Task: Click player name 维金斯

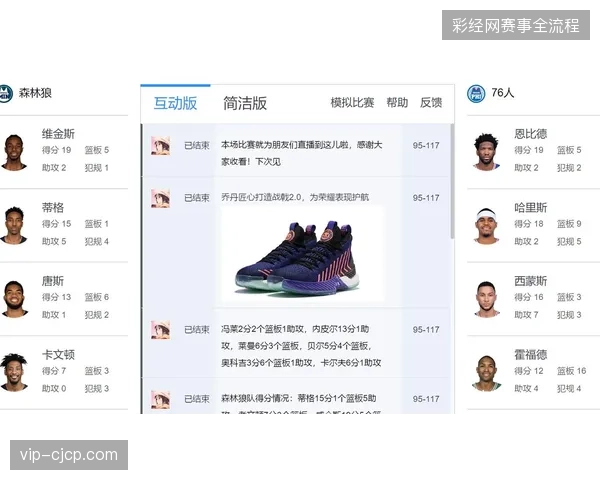Action: (x=58, y=134)
